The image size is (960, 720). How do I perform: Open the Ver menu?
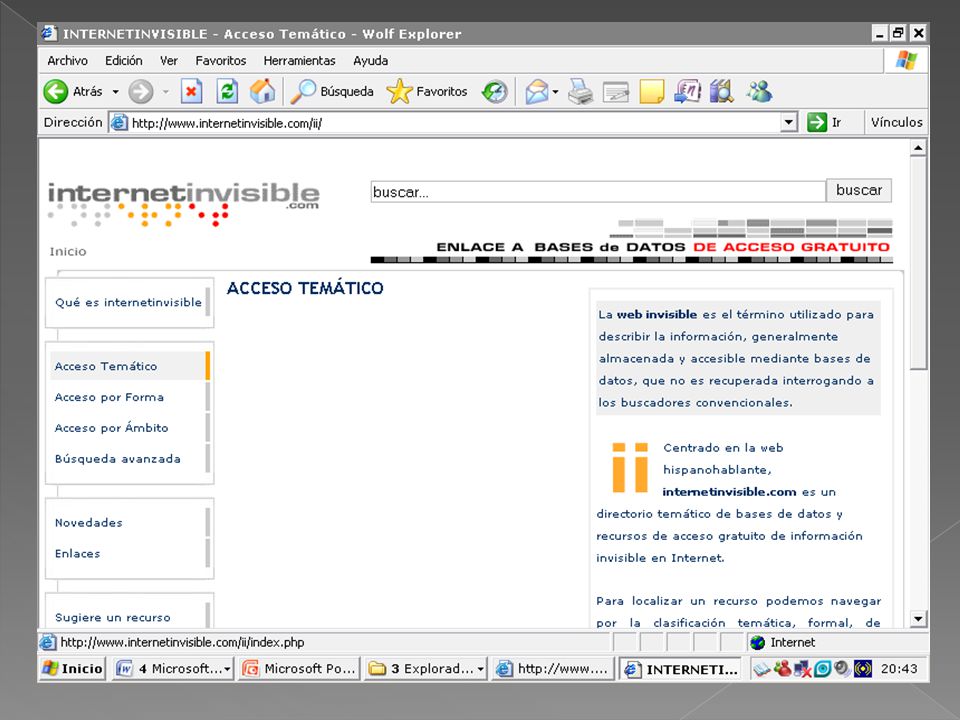(168, 61)
